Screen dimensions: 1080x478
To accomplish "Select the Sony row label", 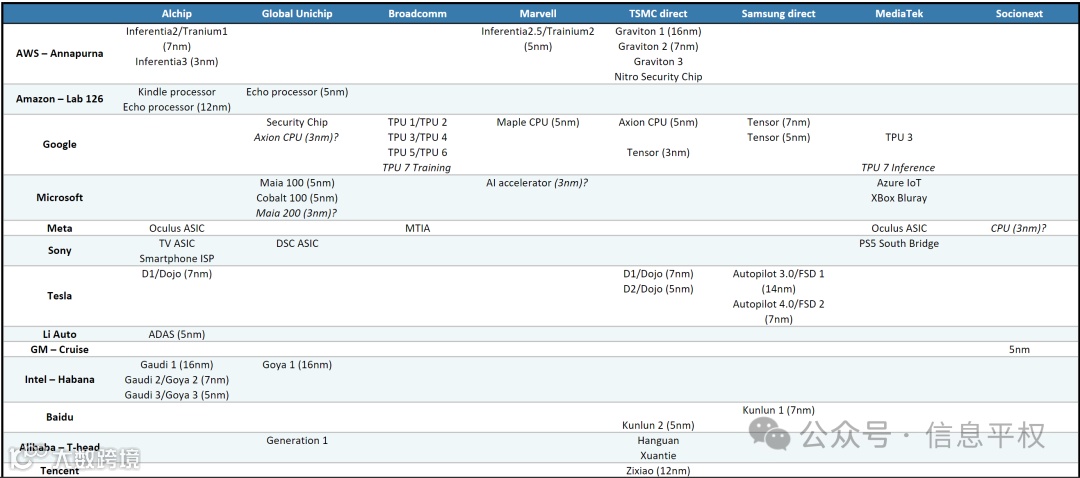I will click(60, 251).
